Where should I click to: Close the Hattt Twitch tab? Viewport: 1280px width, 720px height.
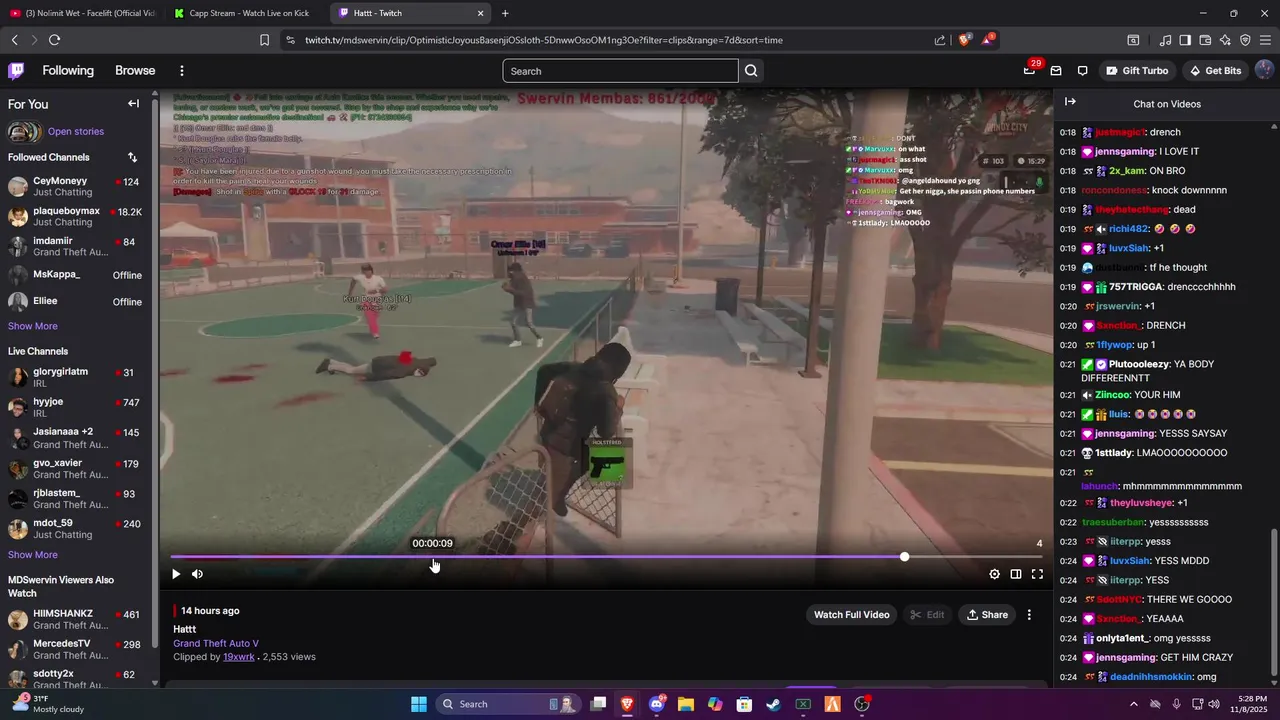point(481,13)
